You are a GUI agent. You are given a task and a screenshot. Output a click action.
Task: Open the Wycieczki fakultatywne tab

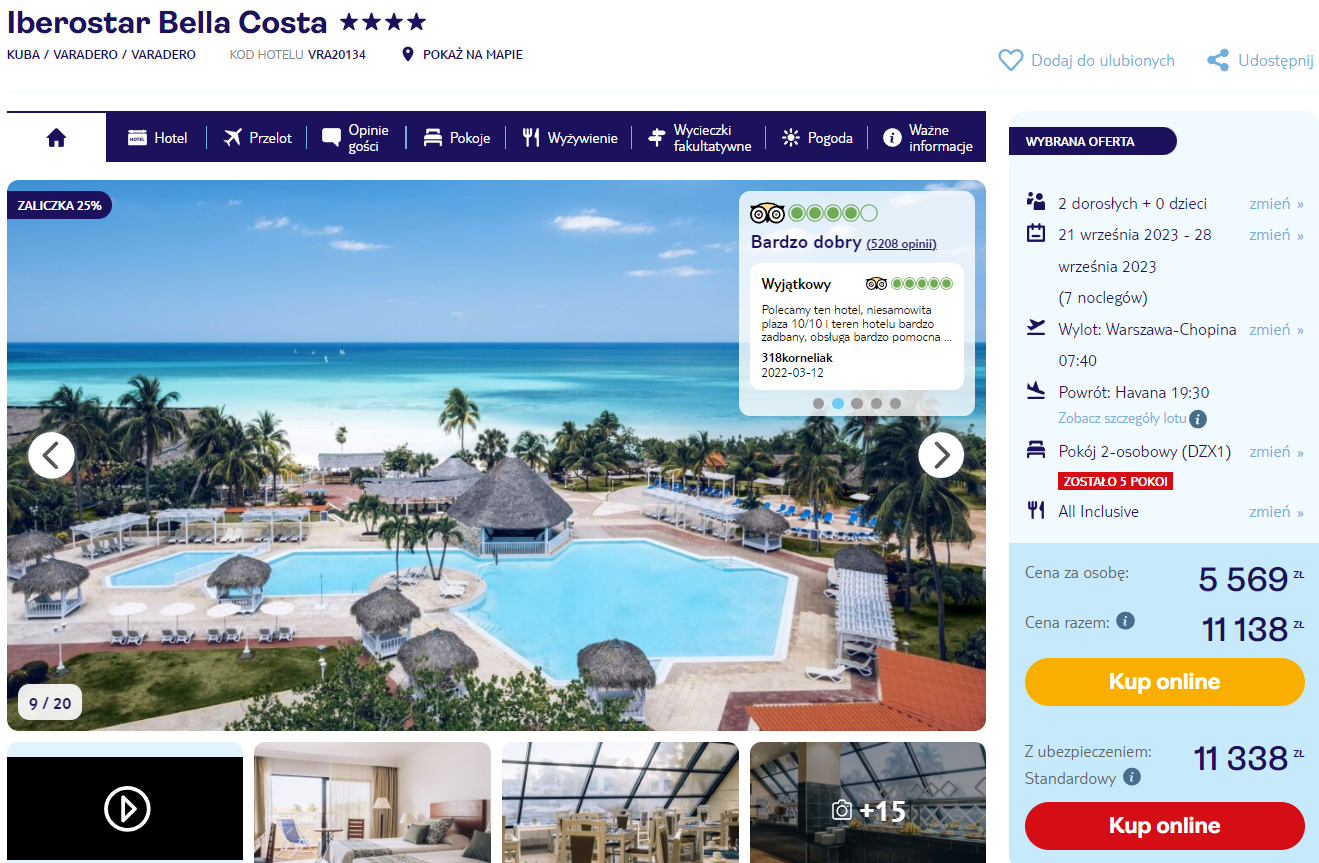point(699,138)
